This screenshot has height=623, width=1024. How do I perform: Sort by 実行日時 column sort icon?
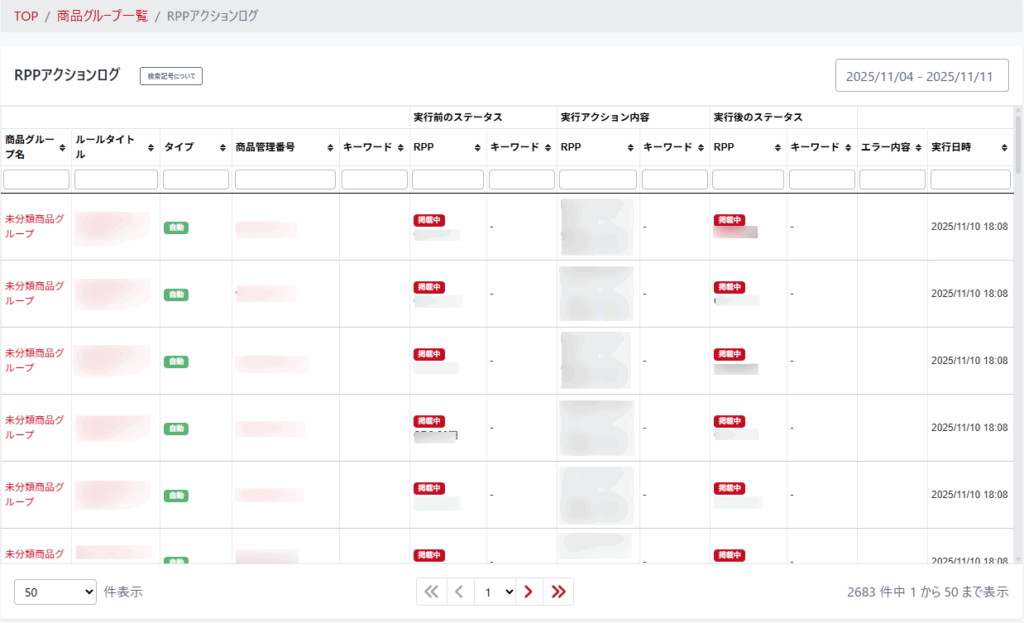point(1007,147)
